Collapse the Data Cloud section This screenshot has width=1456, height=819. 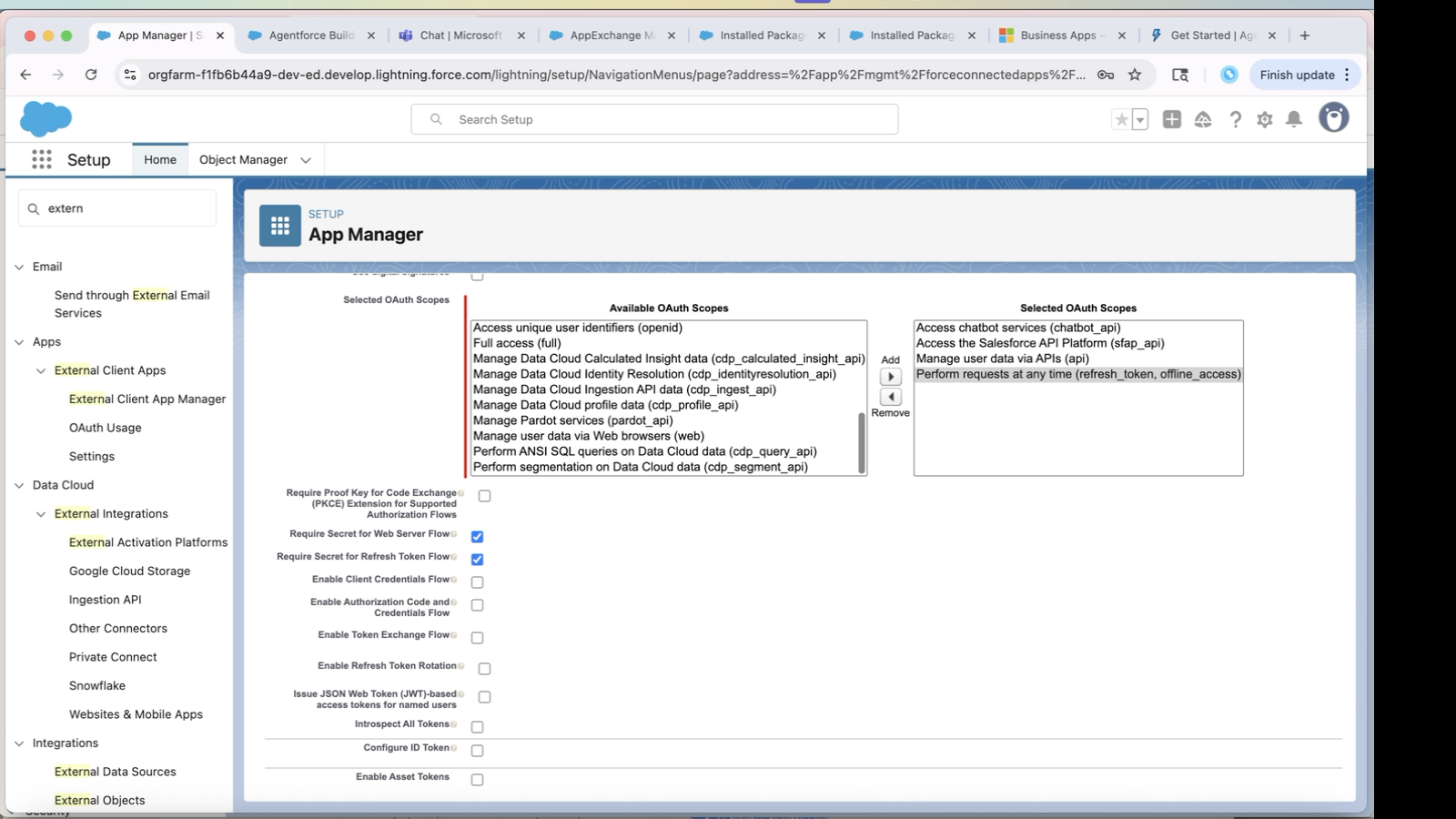click(19, 485)
